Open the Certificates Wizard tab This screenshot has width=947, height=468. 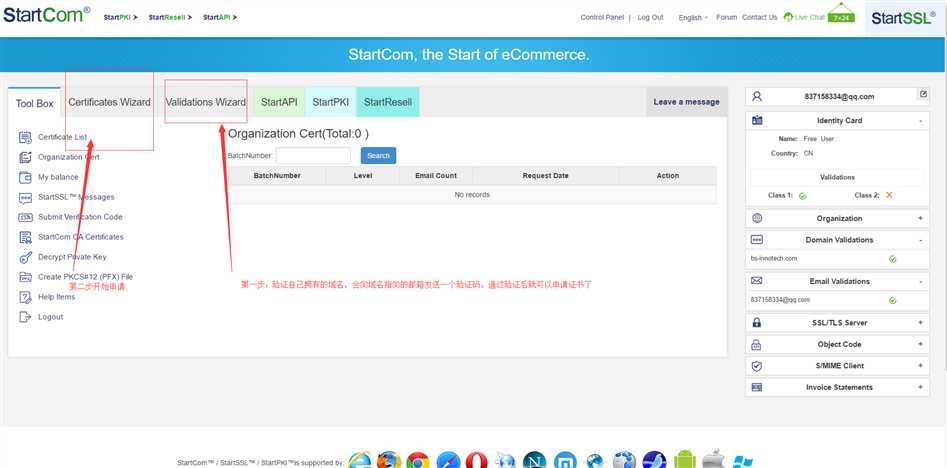pos(109,102)
